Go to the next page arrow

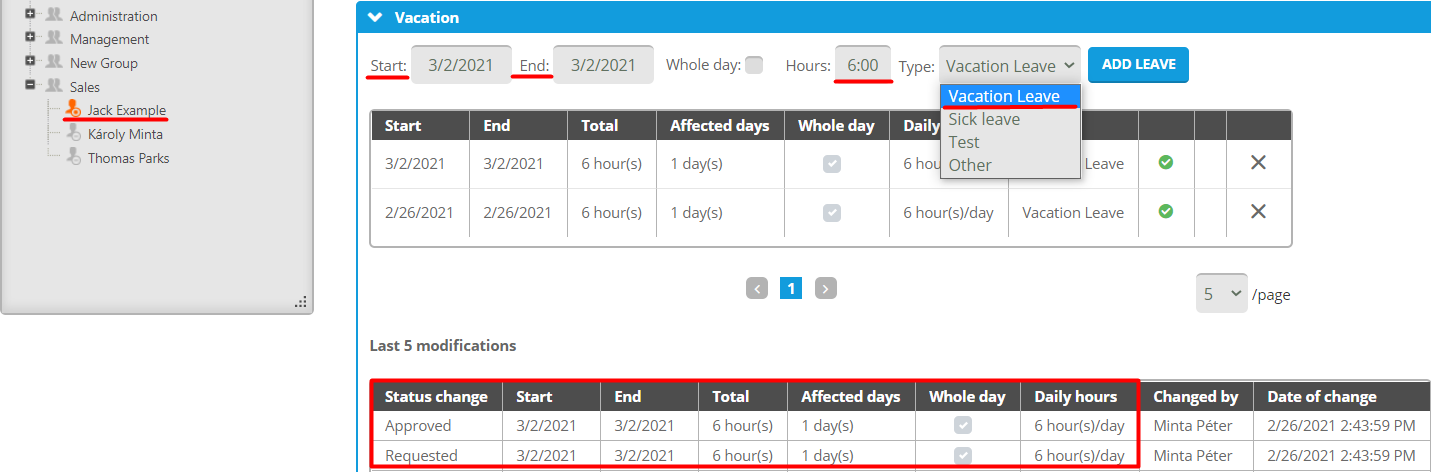coord(825,289)
